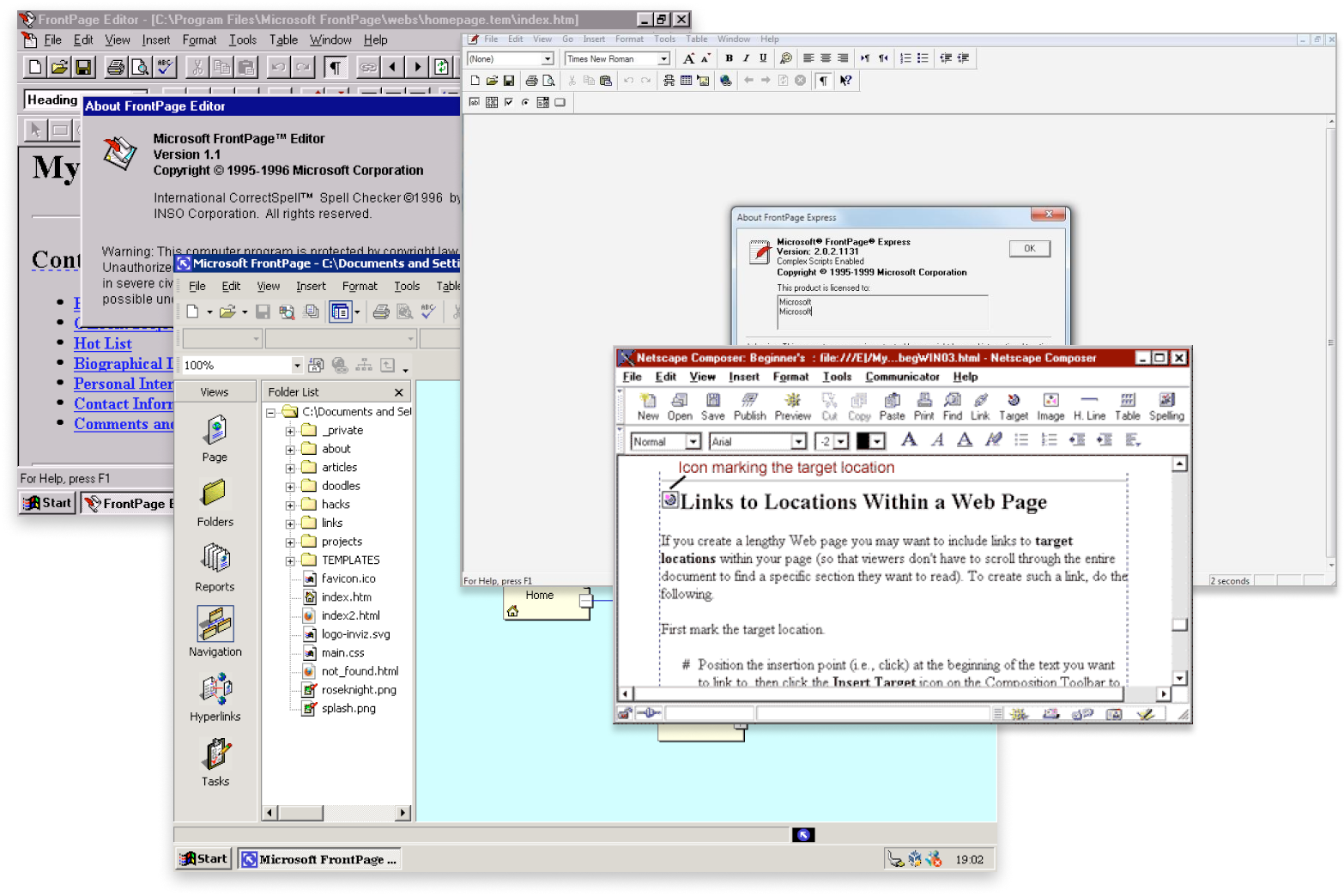Click Link icon in Netscape Composer toolbar

coord(980,407)
